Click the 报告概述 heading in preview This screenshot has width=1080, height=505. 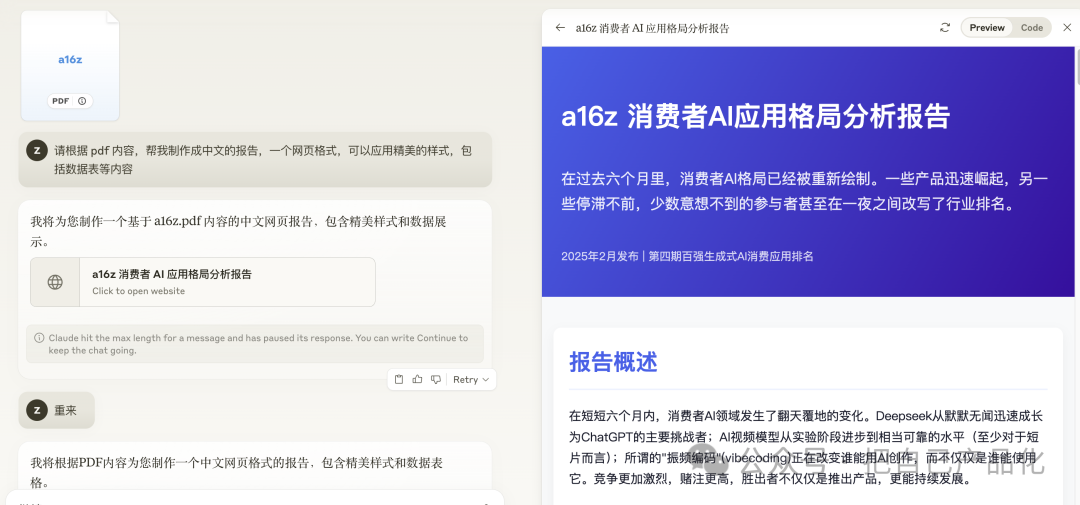613,361
